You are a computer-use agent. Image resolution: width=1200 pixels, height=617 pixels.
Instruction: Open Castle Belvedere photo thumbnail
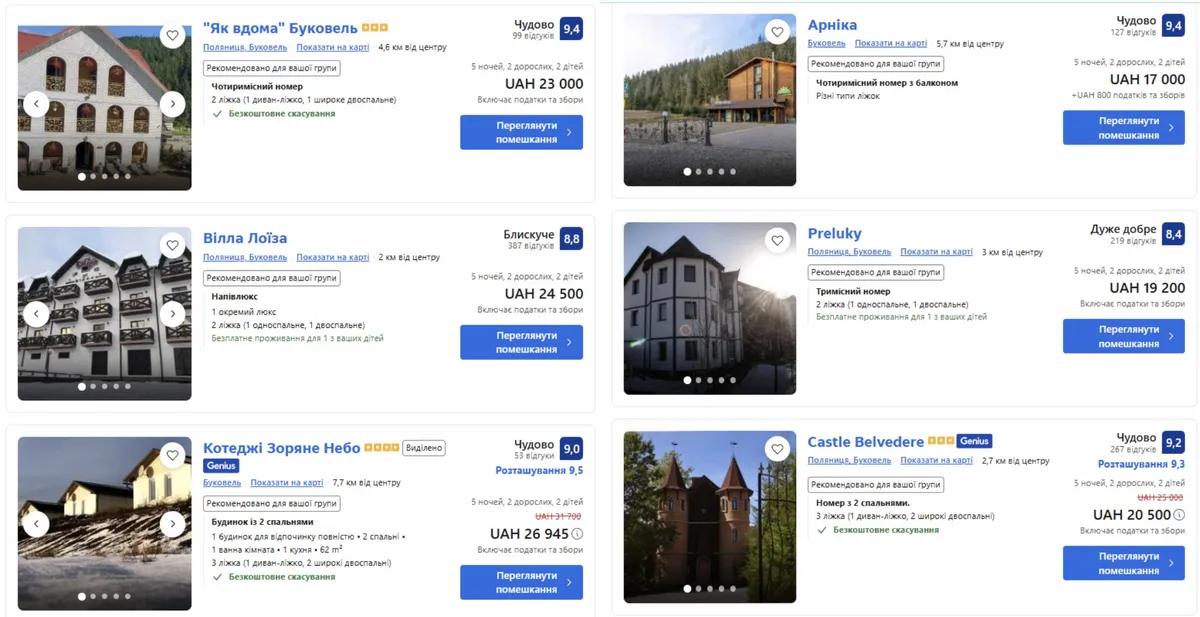click(x=709, y=515)
